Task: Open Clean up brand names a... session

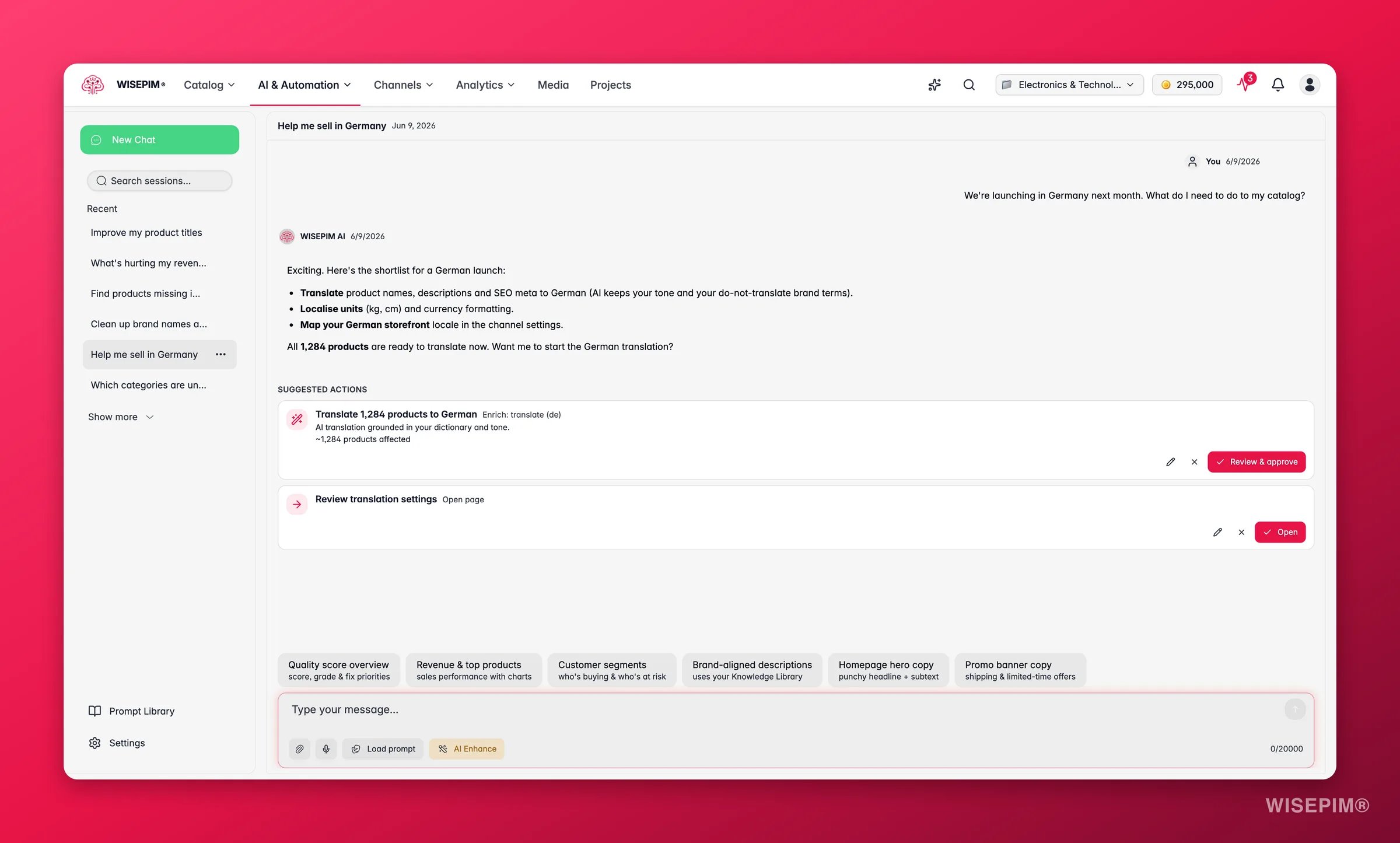Action: click(x=159, y=324)
